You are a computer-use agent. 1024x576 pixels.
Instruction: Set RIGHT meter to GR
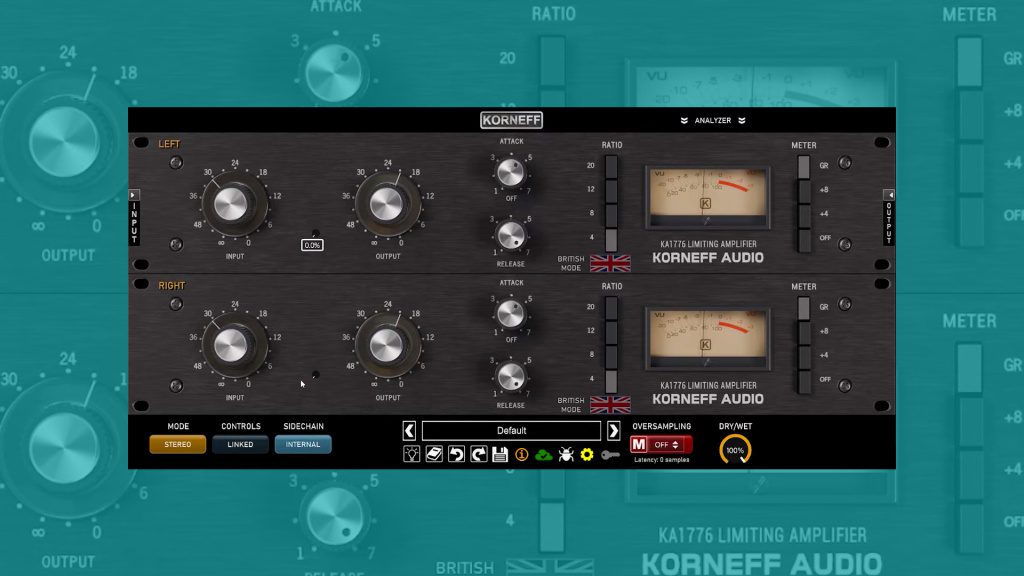click(x=804, y=308)
